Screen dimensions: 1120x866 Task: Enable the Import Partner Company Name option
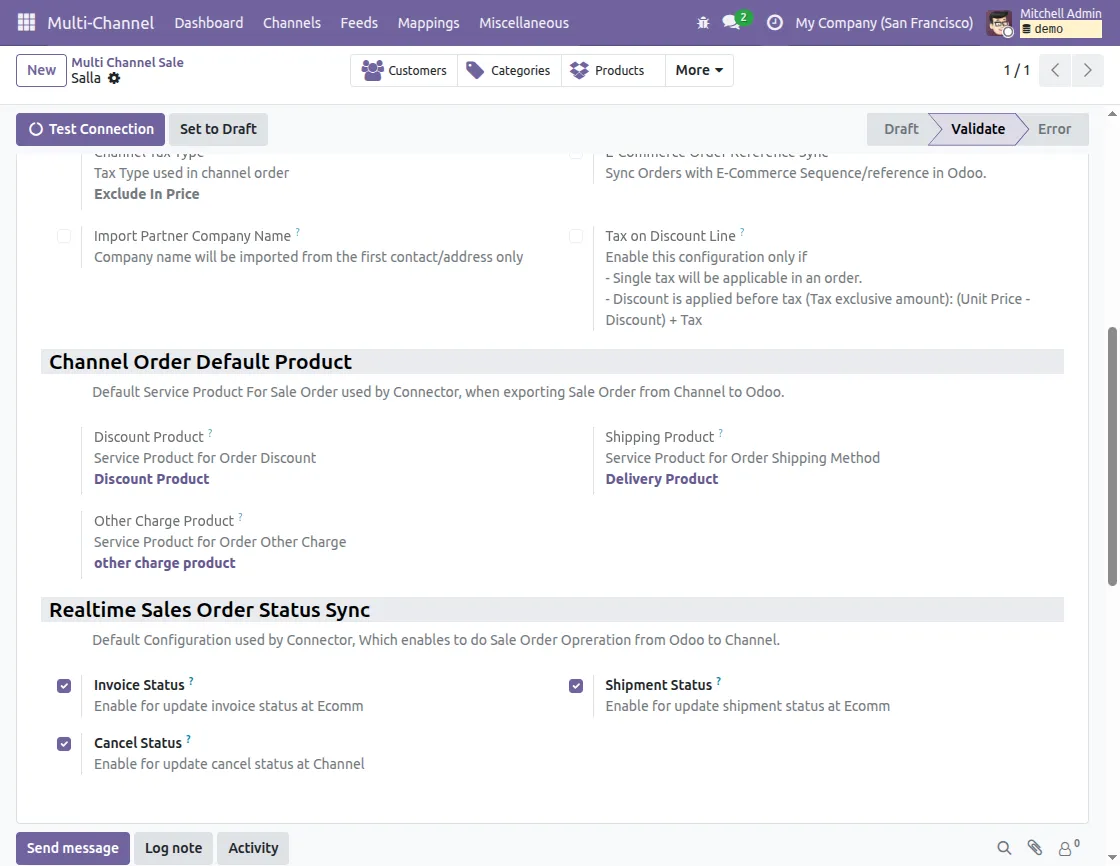tap(63, 236)
